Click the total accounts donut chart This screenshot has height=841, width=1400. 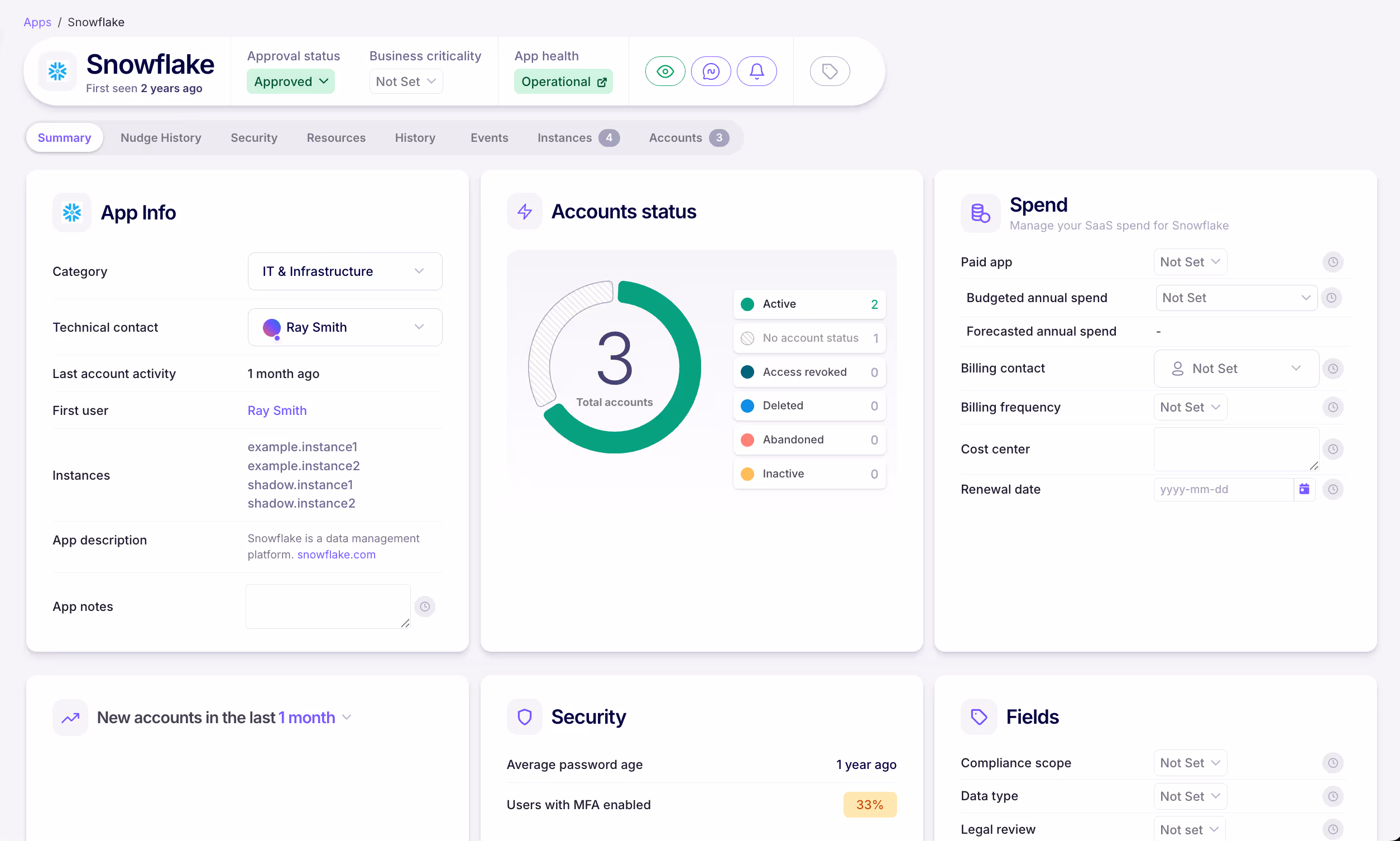[615, 367]
